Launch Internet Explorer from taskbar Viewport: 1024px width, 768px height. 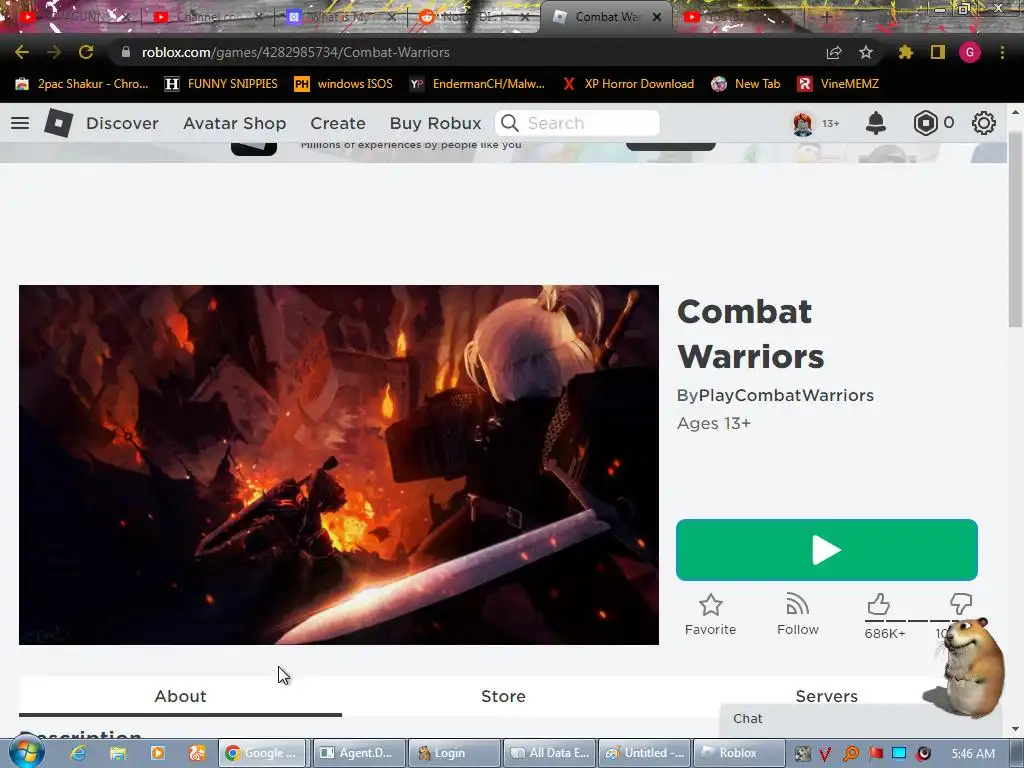pyautogui.click(x=78, y=753)
